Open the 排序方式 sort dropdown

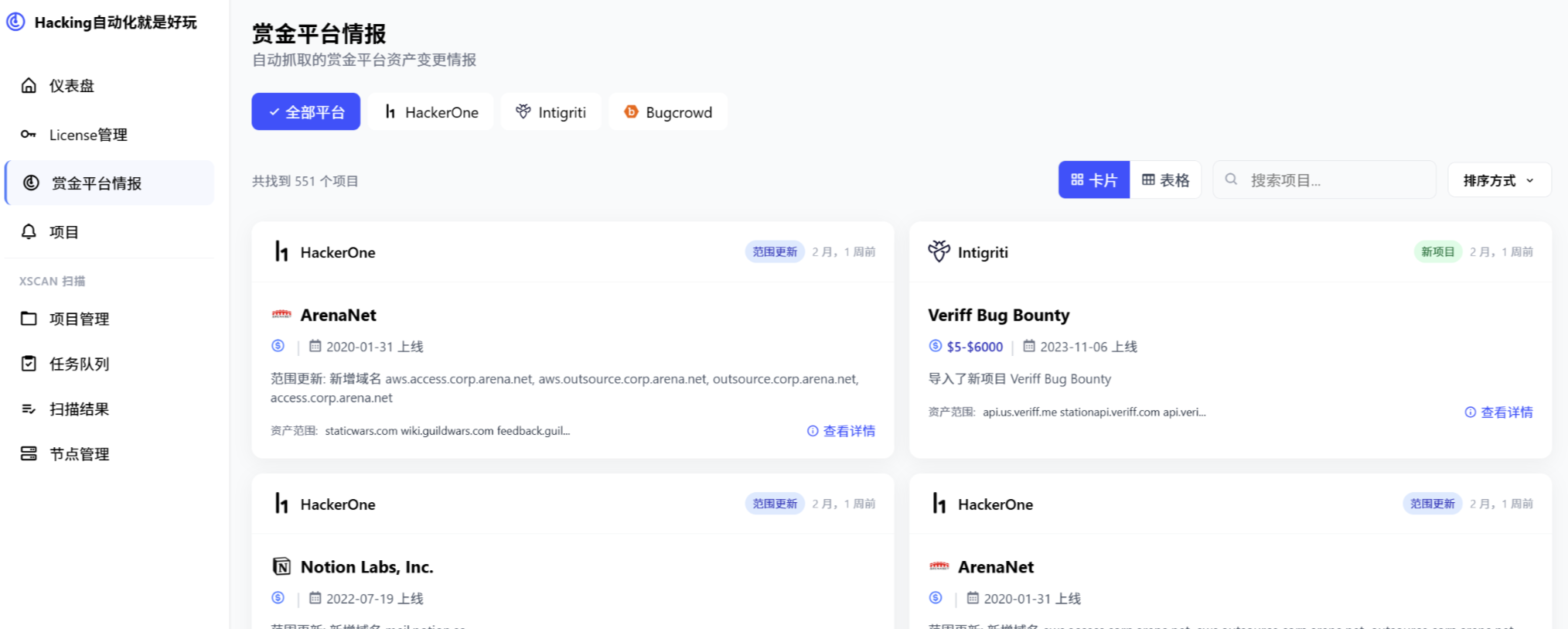tap(1499, 179)
